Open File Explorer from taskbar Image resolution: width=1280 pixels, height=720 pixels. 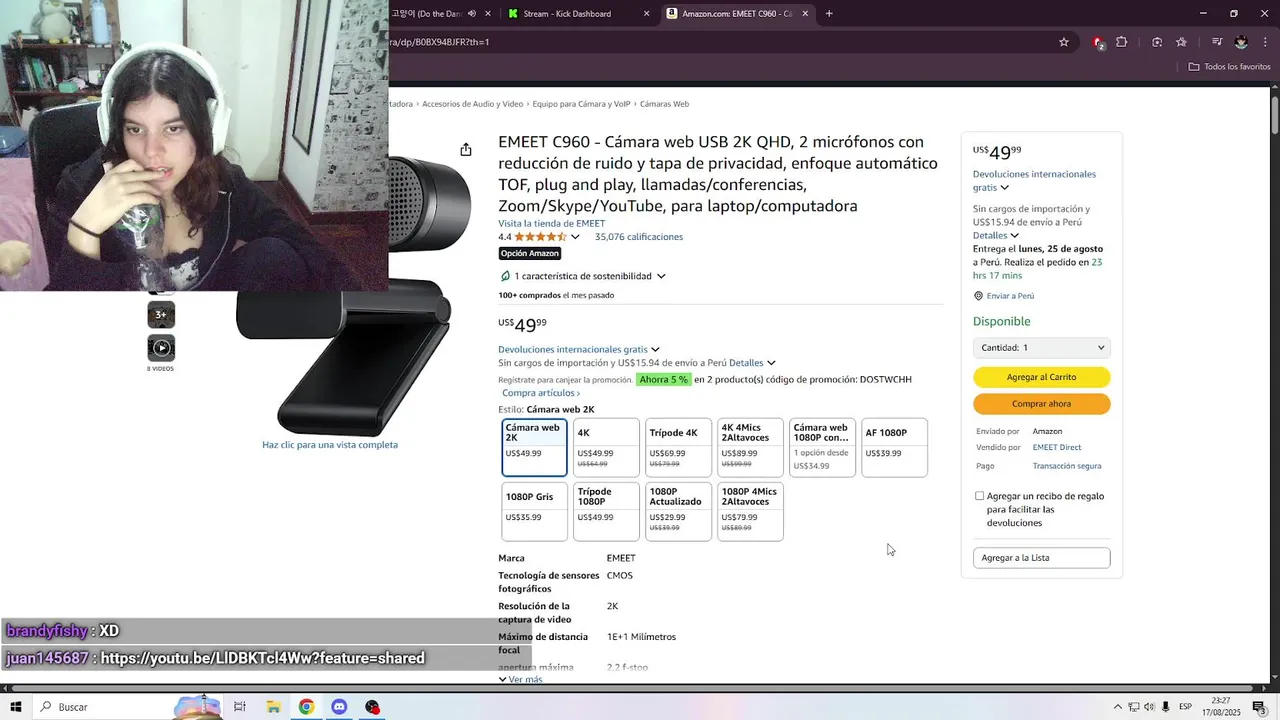click(x=273, y=707)
